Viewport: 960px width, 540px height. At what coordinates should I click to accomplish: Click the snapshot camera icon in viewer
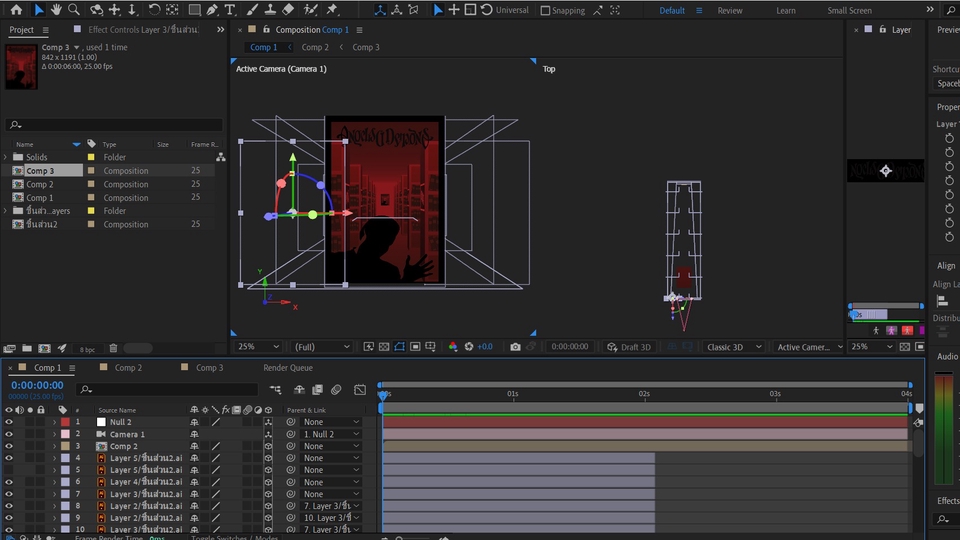[515, 347]
